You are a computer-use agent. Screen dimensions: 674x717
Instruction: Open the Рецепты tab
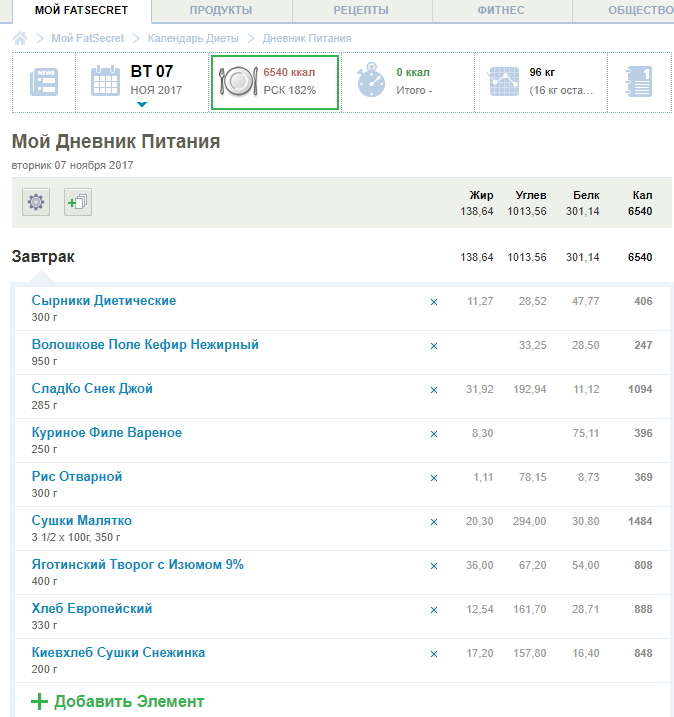coord(362,11)
